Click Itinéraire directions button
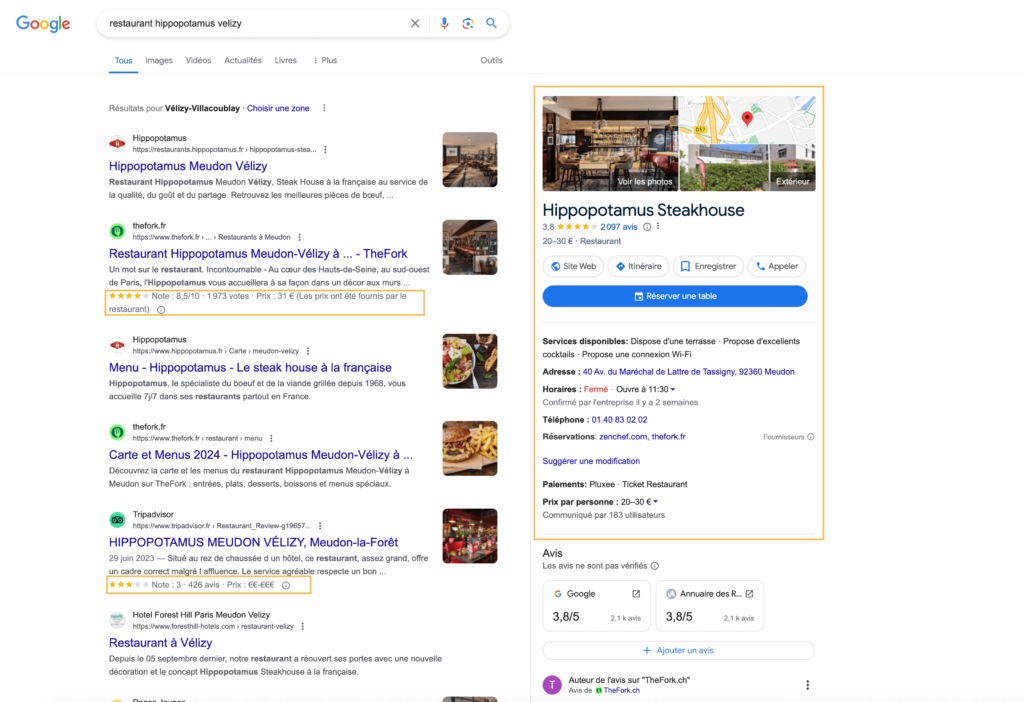The image size is (1024, 702). [x=639, y=266]
